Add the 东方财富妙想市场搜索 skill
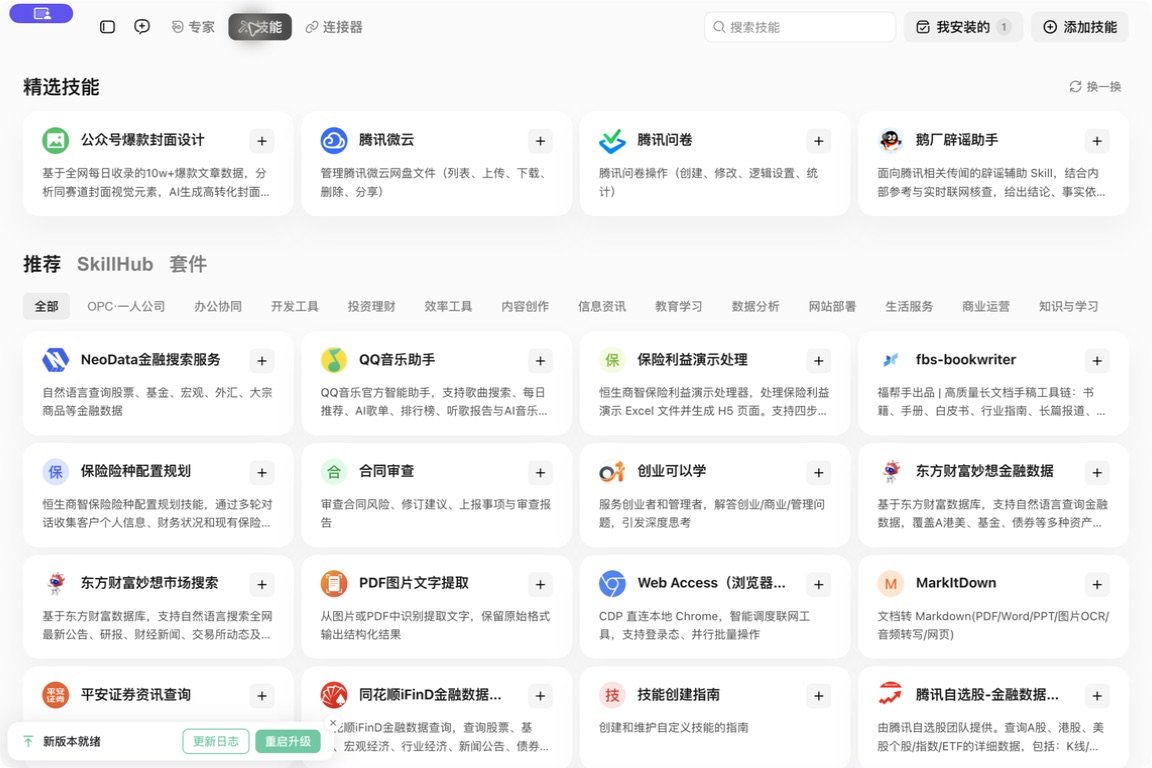 [x=262, y=584]
